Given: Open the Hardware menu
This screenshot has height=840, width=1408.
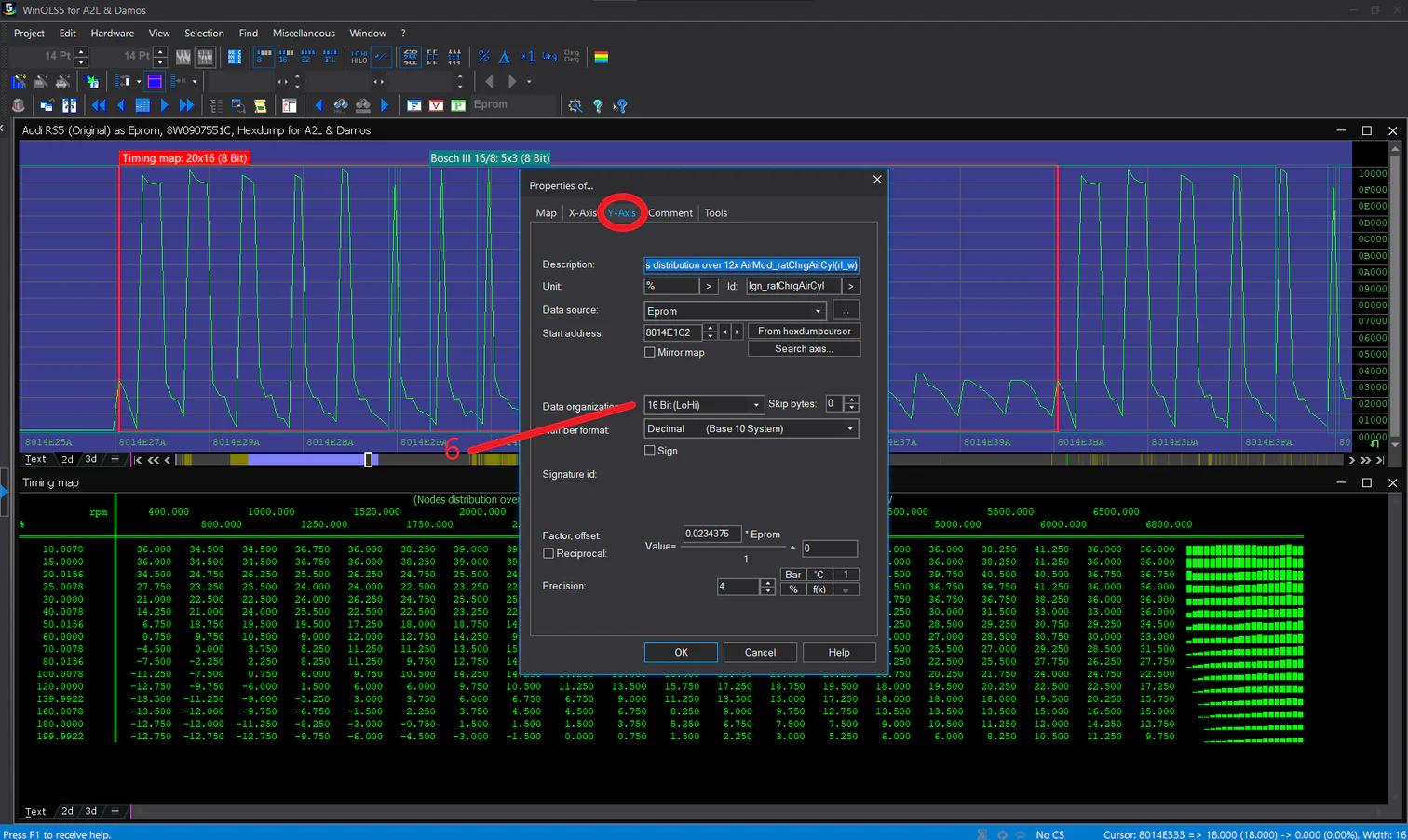Looking at the screenshot, I should pyautogui.click(x=112, y=33).
